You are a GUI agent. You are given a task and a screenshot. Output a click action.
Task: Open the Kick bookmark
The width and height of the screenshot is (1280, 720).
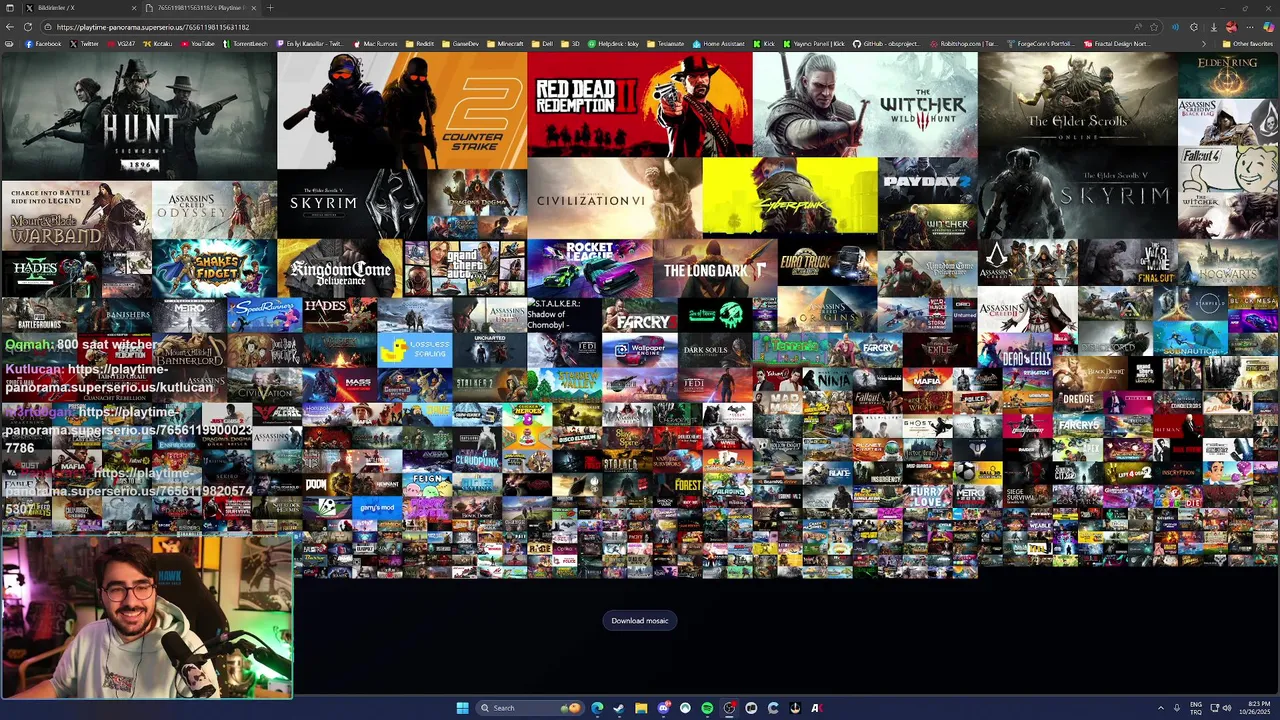point(764,44)
